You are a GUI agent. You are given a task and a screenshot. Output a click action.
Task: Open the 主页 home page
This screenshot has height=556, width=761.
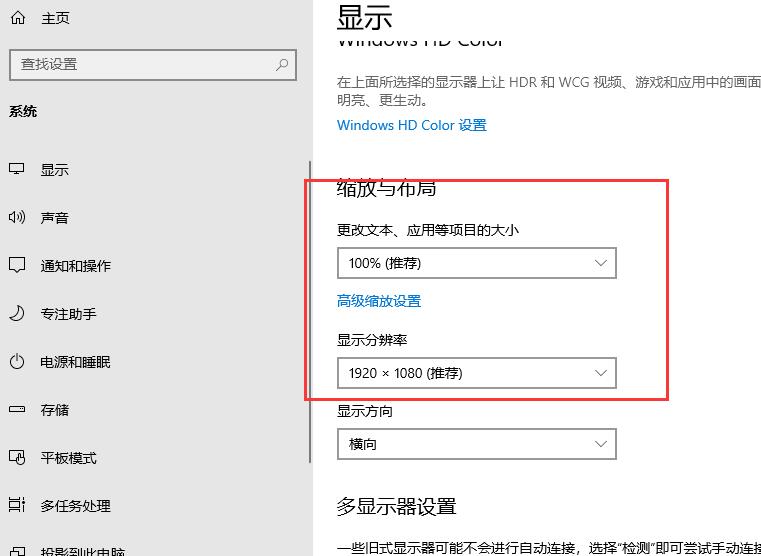click(55, 18)
